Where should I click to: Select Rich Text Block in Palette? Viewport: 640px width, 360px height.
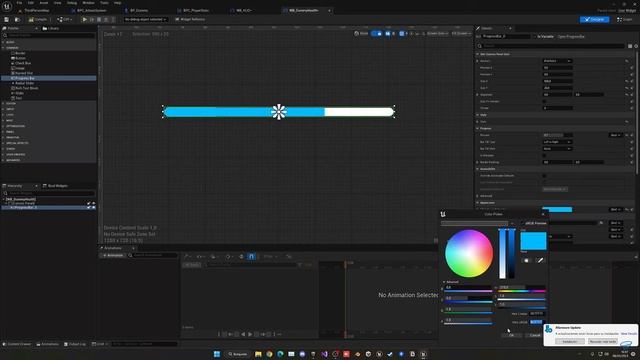pos(27,88)
